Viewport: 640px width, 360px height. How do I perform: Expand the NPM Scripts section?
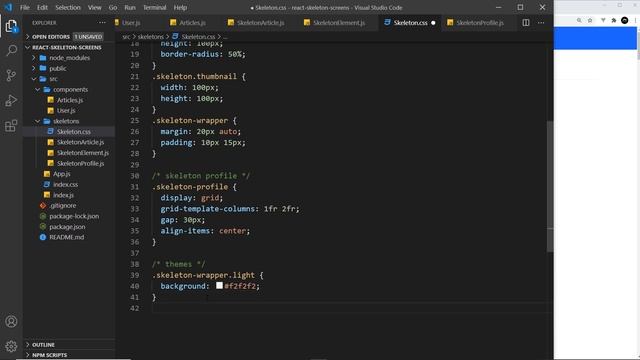[x=69, y=355]
